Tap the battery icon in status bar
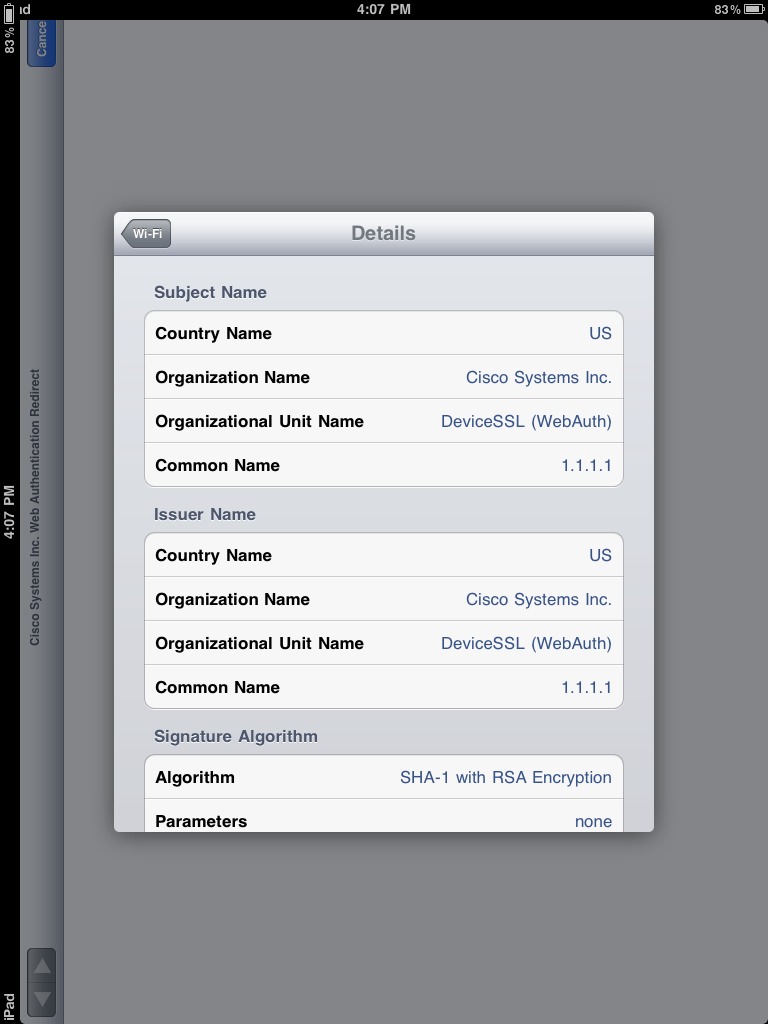 pyautogui.click(x=752, y=9)
